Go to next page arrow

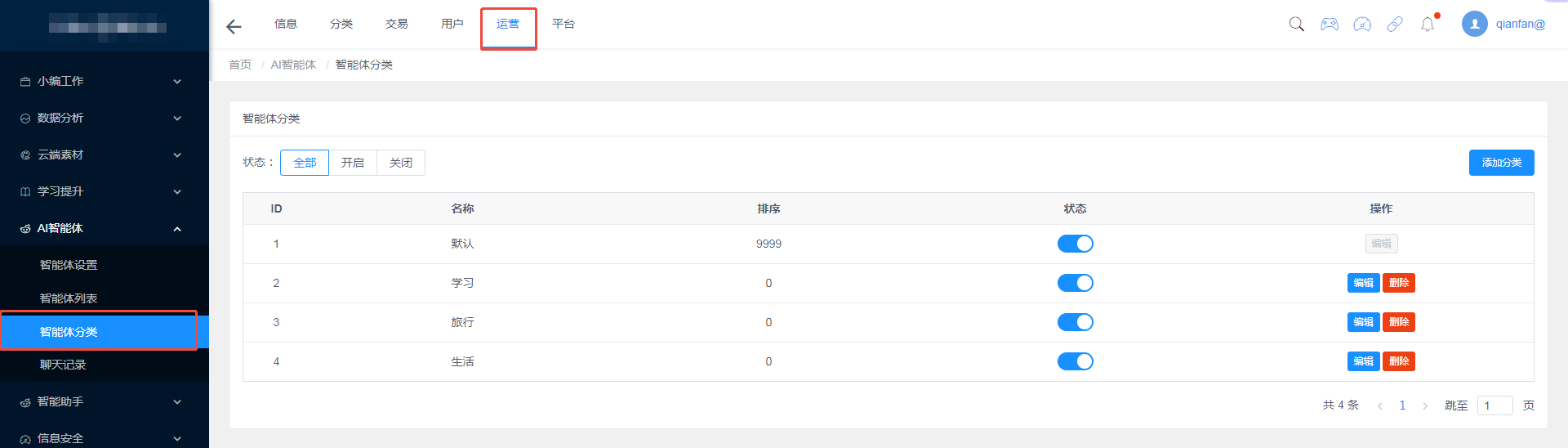click(1425, 405)
